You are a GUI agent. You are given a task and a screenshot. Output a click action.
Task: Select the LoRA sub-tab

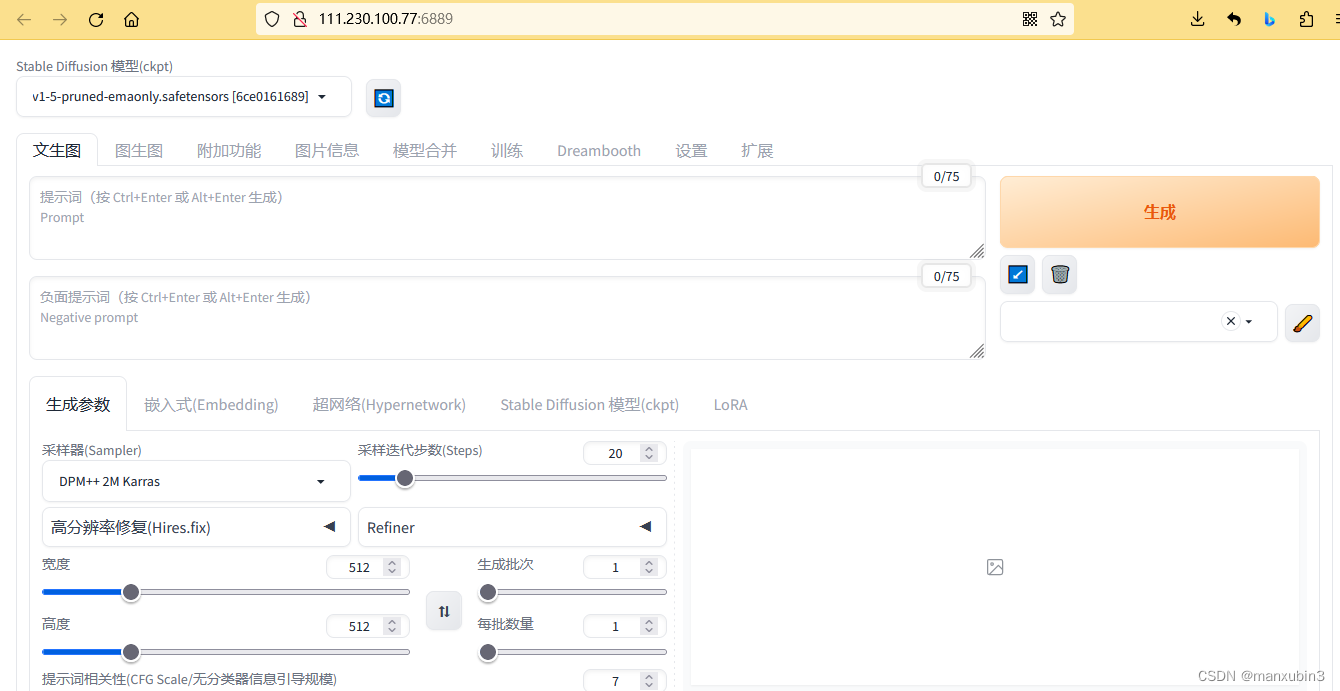(x=730, y=405)
